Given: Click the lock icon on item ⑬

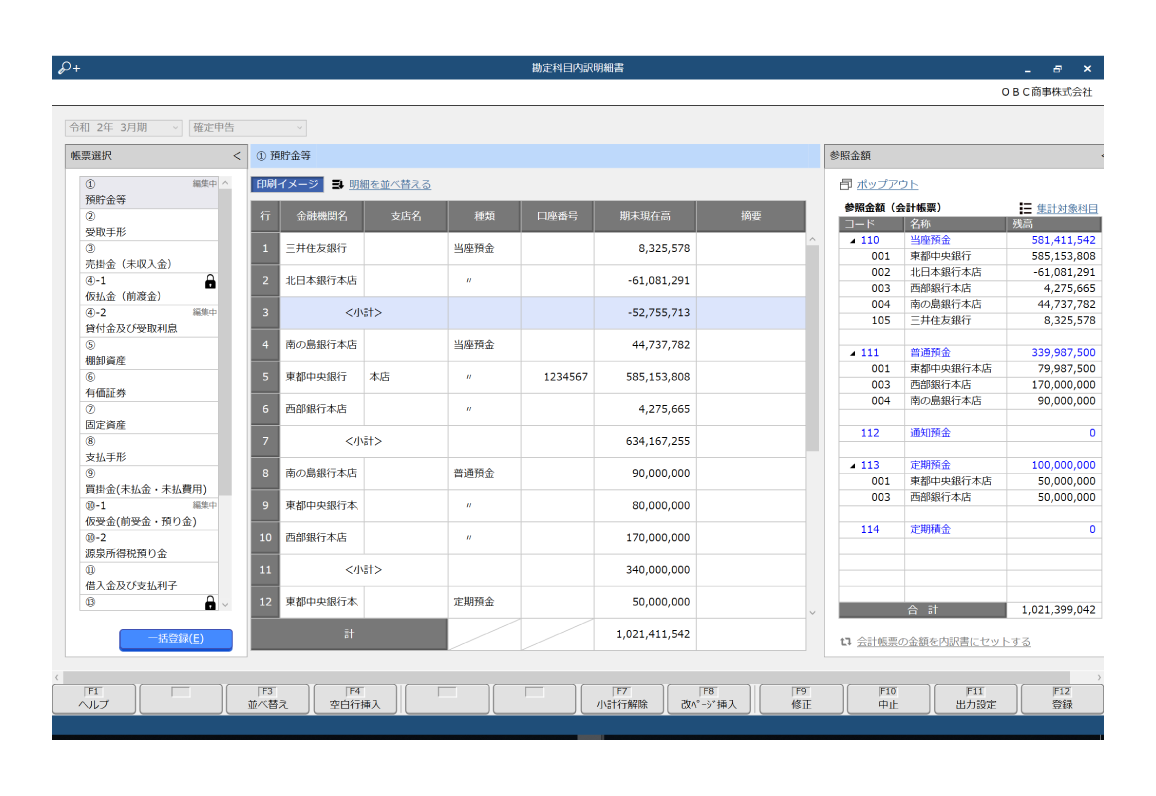Looking at the screenshot, I should coord(210,603).
